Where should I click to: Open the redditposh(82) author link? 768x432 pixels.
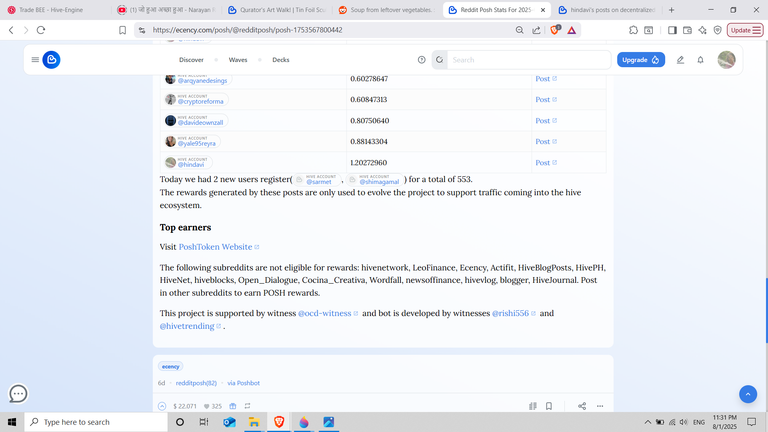coord(196,383)
